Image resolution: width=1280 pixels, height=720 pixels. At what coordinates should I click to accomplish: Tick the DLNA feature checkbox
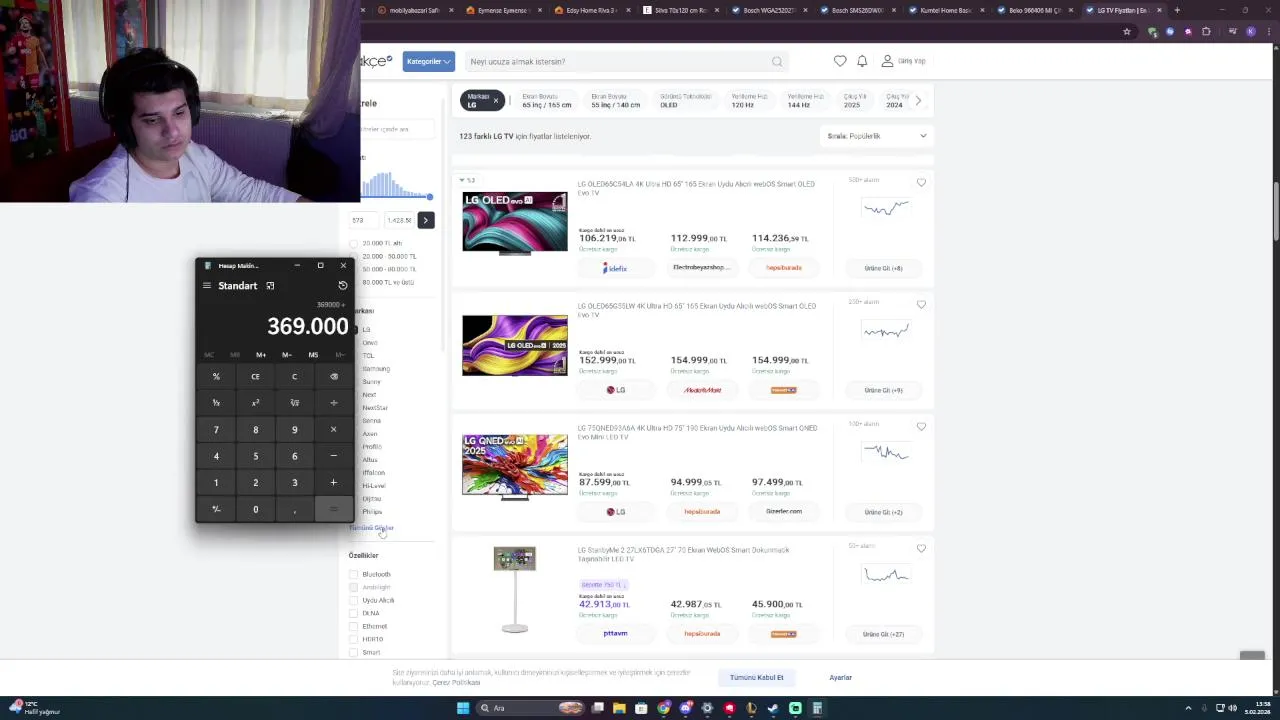coord(353,613)
